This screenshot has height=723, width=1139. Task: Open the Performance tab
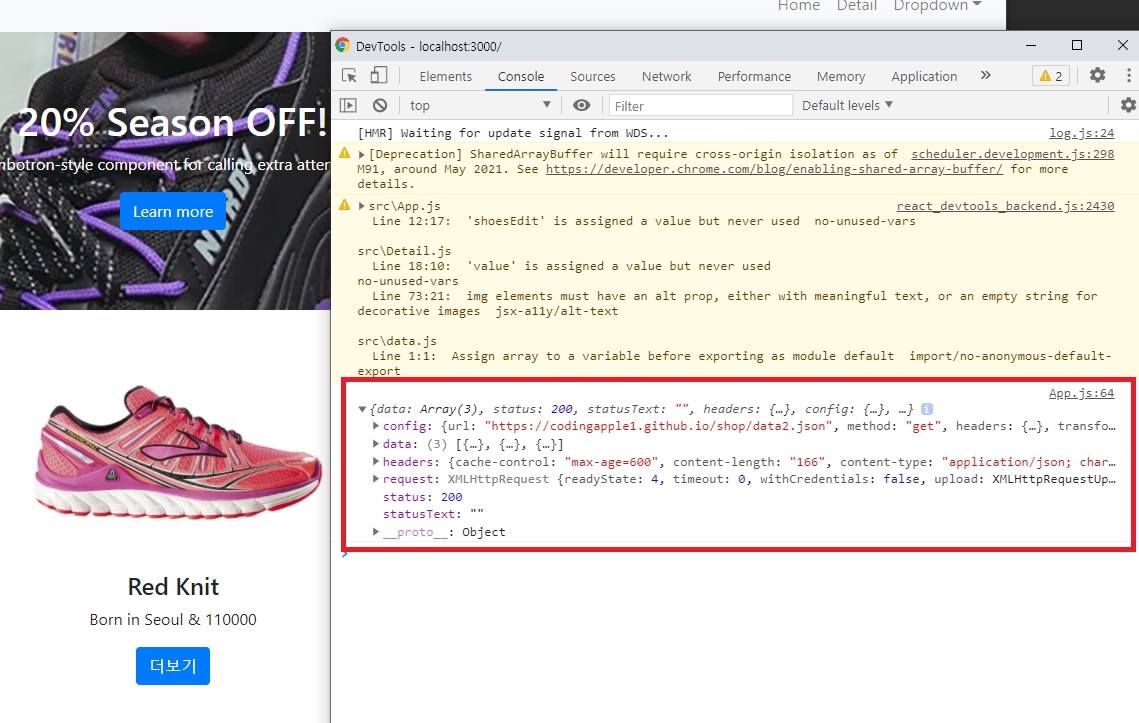click(x=754, y=76)
